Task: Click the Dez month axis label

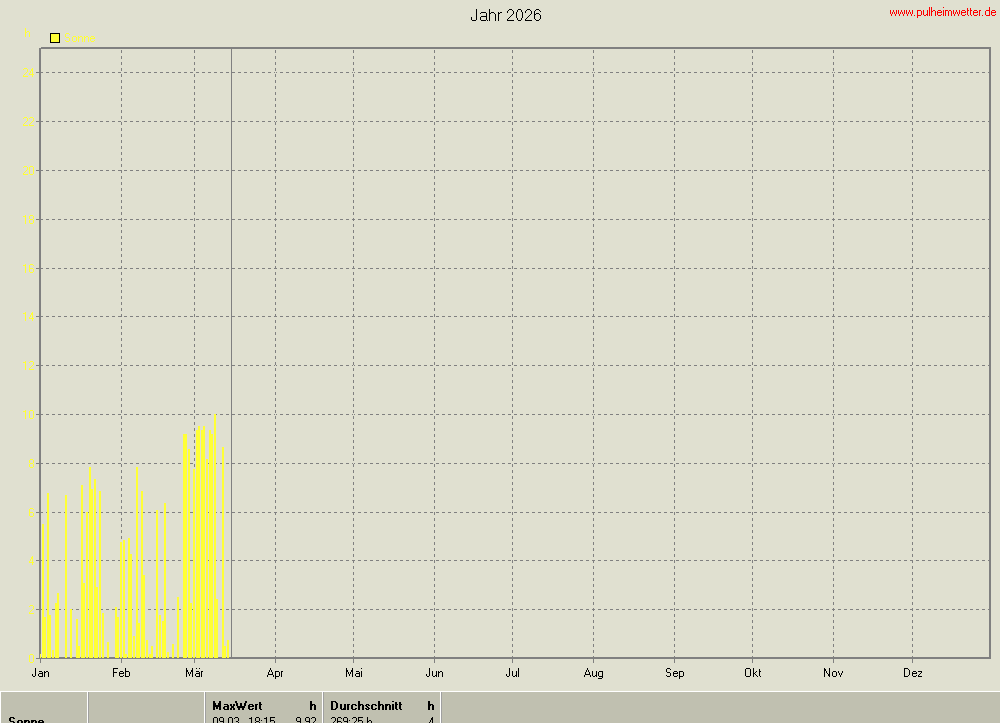Action: (x=912, y=673)
